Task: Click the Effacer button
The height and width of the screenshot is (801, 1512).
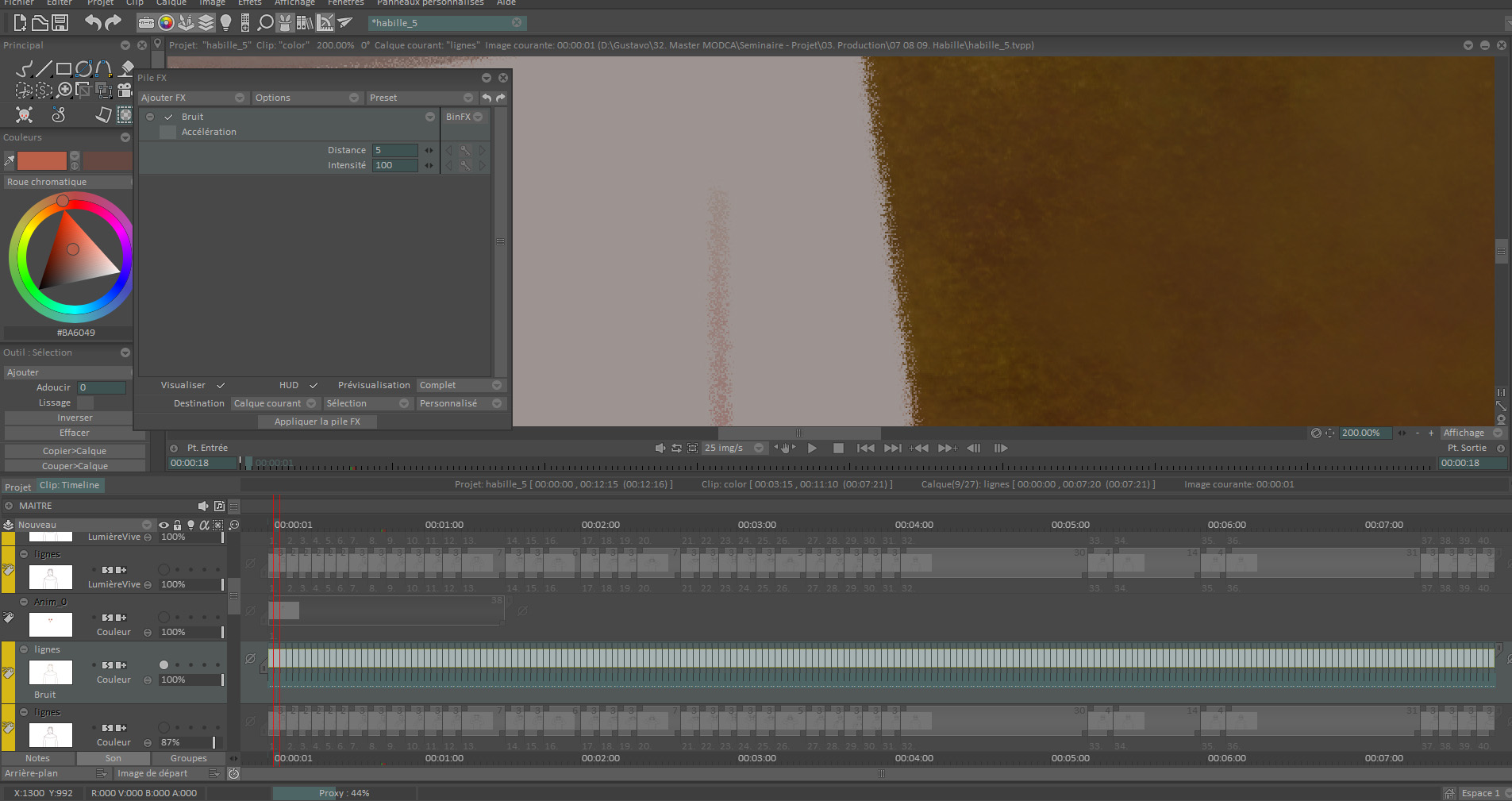Action: tap(75, 433)
